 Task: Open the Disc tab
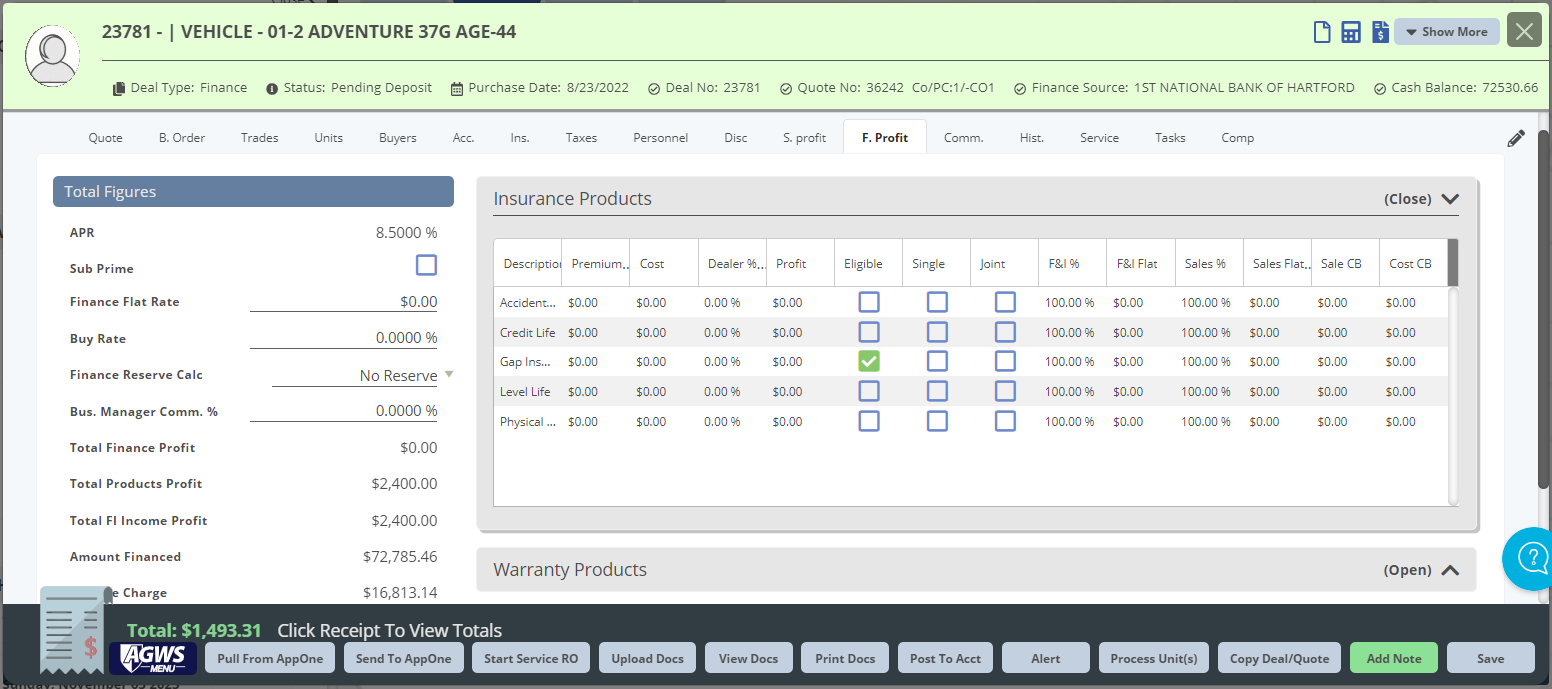coord(736,138)
